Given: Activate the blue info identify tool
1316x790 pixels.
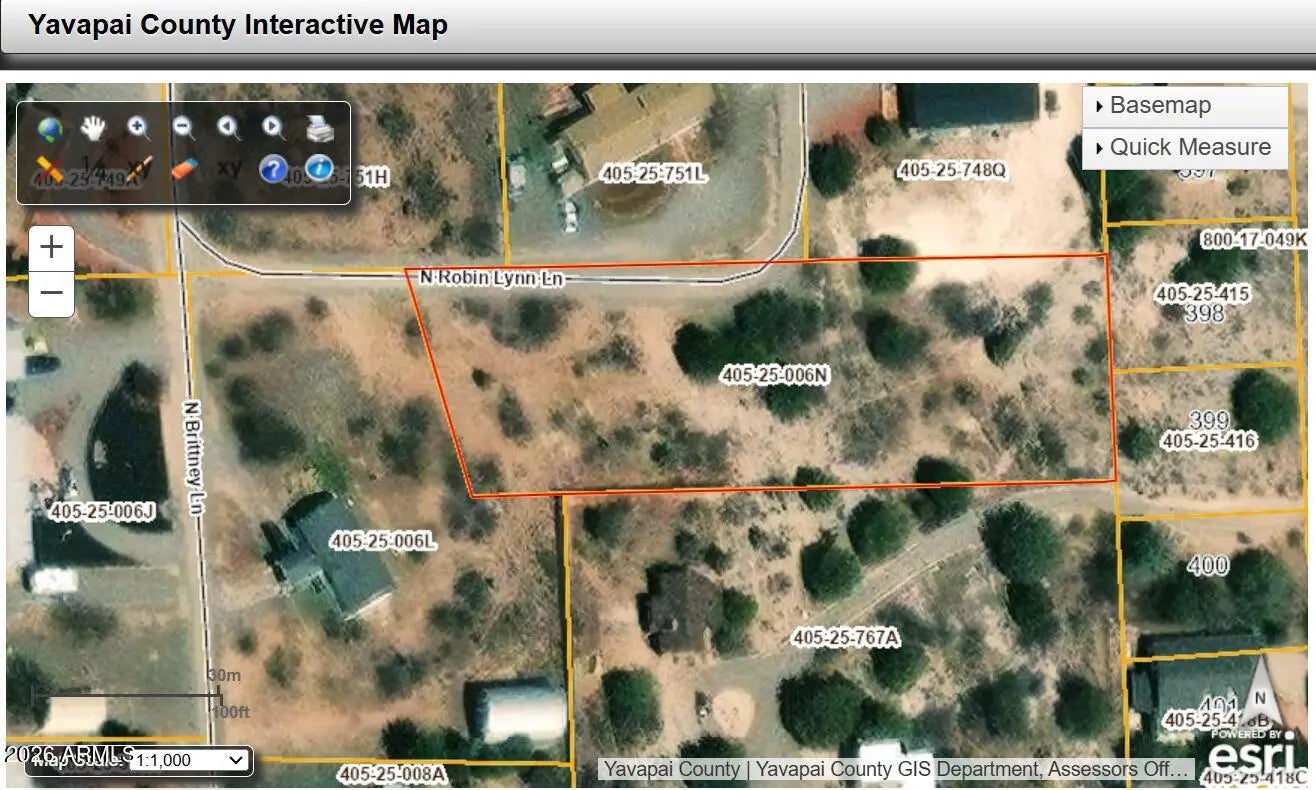Looking at the screenshot, I should coord(319,168).
